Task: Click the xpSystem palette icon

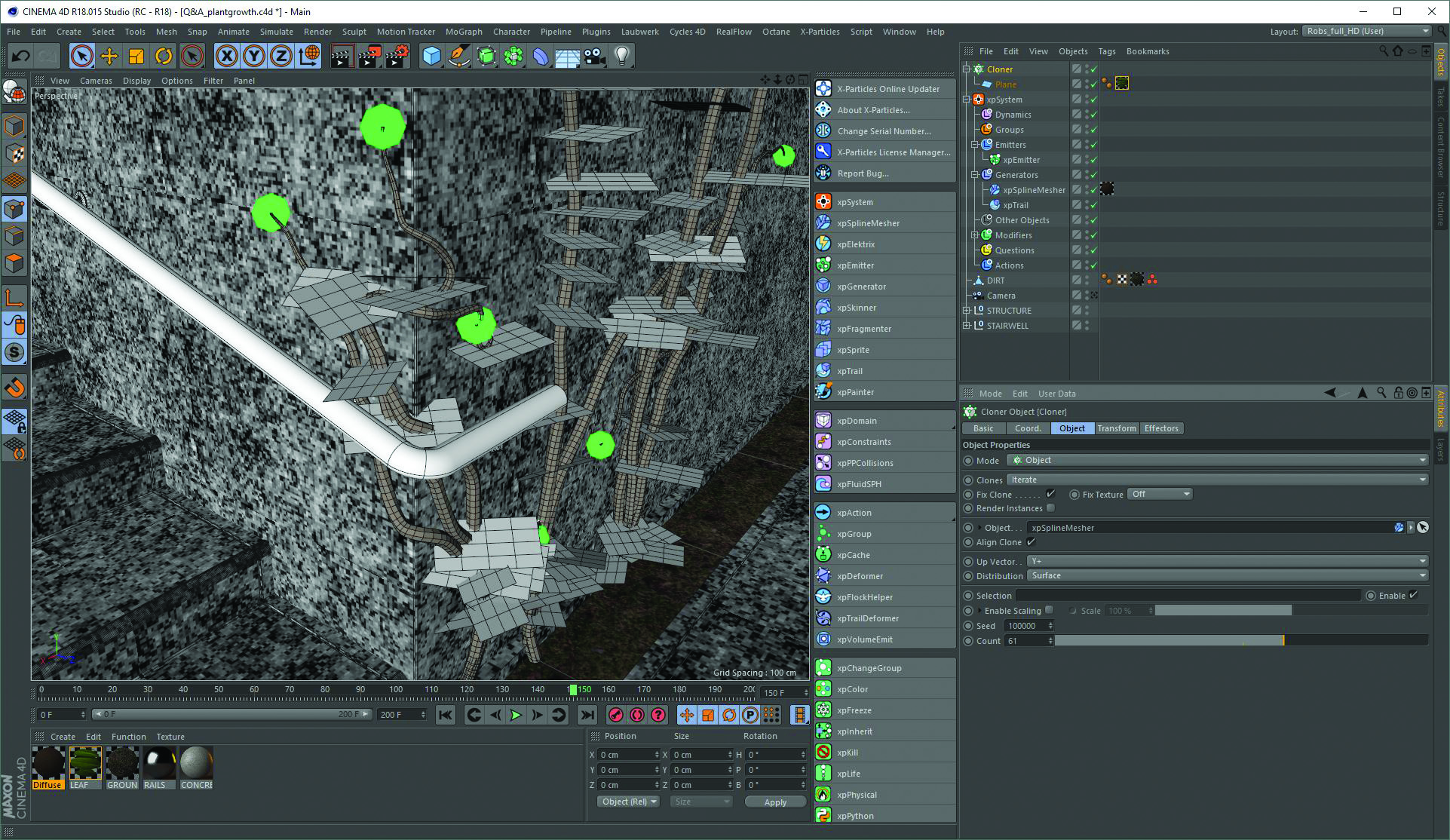Action: coord(823,202)
